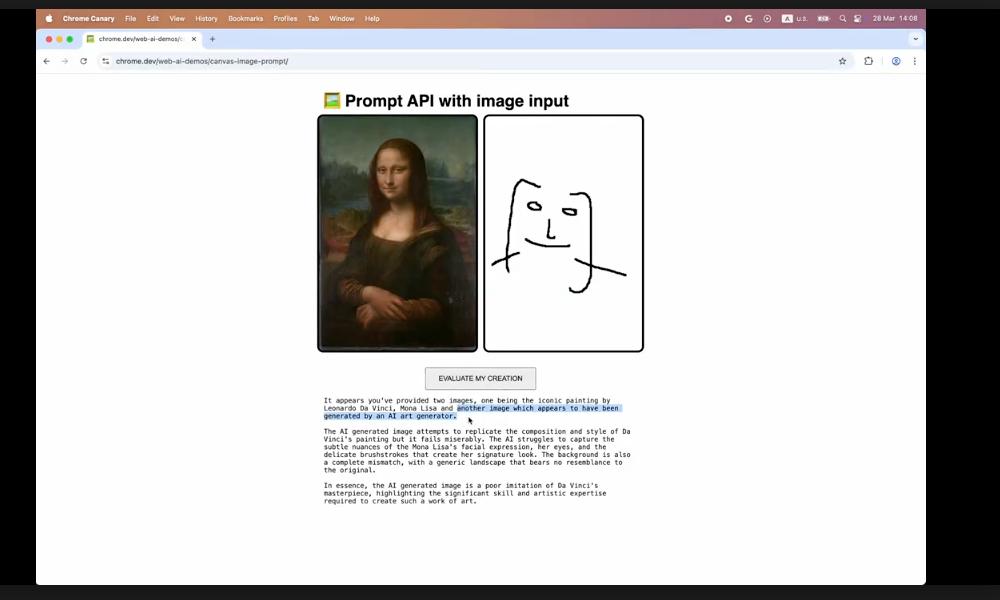Click the date and time 28 Mar 14:08
Viewport: 1000px width, 600px height.
(x=895, y=18)
